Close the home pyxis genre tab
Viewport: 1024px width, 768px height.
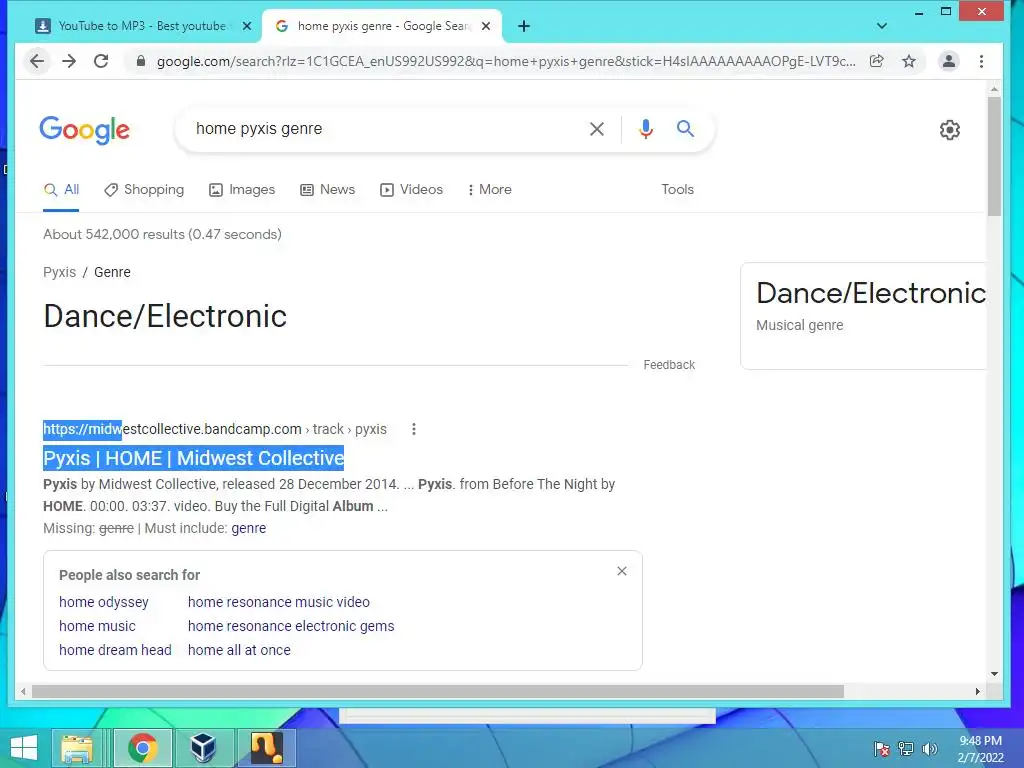tap(486, 26)
